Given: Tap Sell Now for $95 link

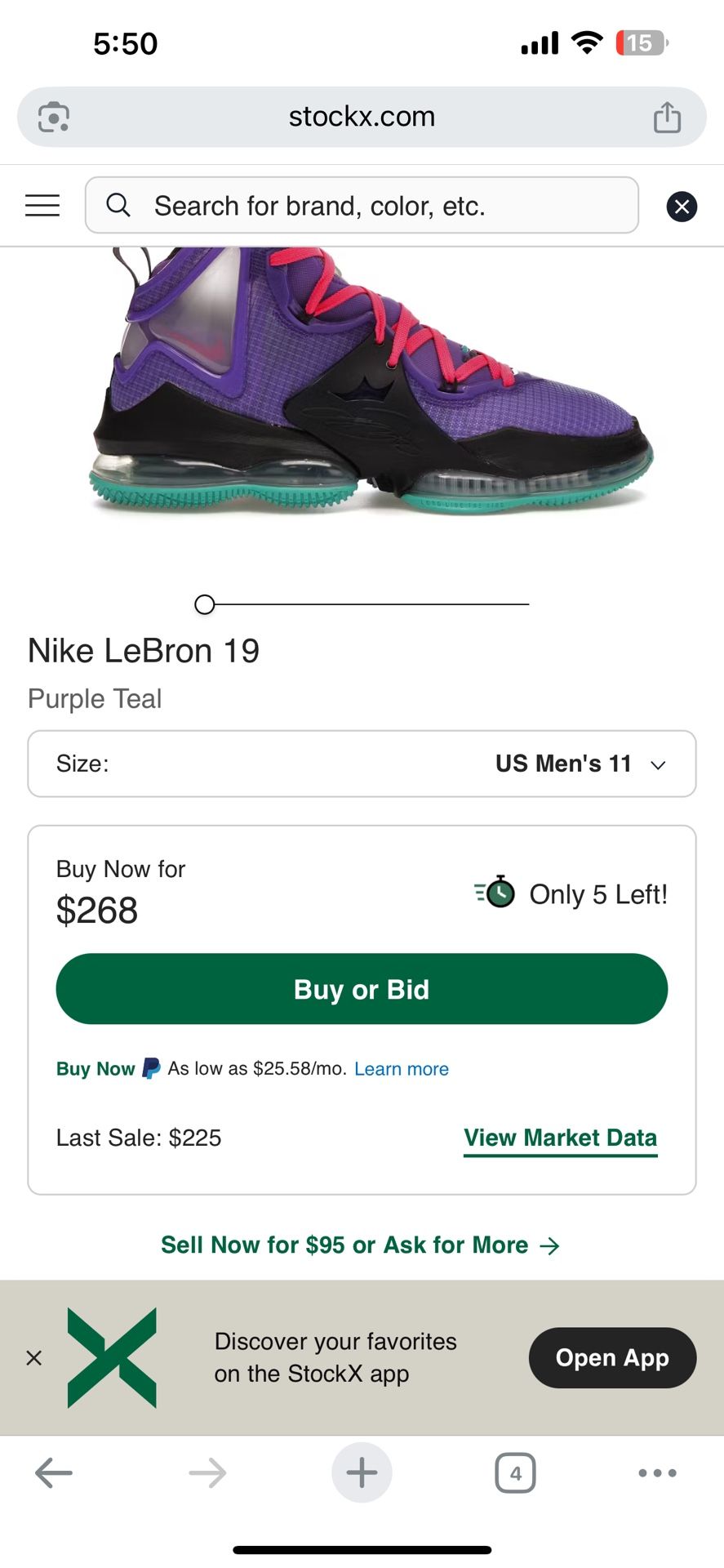Looking at the screenshot, I should pos(360,1245).
